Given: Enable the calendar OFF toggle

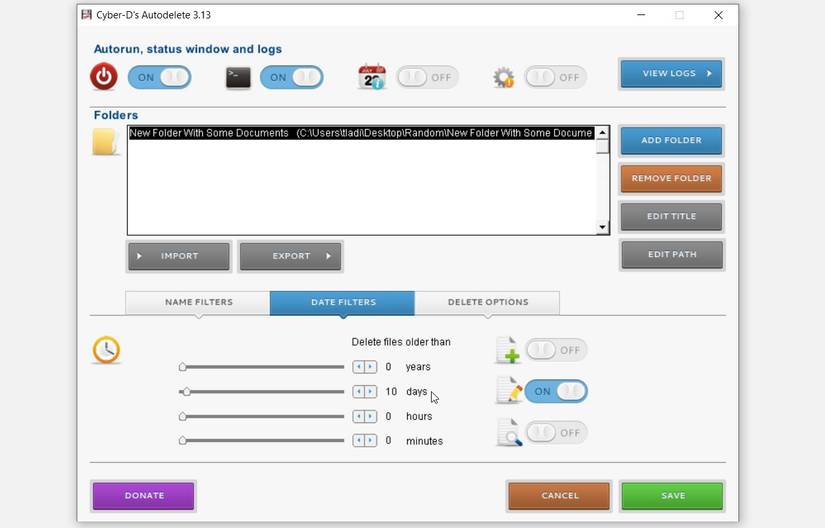Looking at the screenshot, I should click(x=427, y=77).
